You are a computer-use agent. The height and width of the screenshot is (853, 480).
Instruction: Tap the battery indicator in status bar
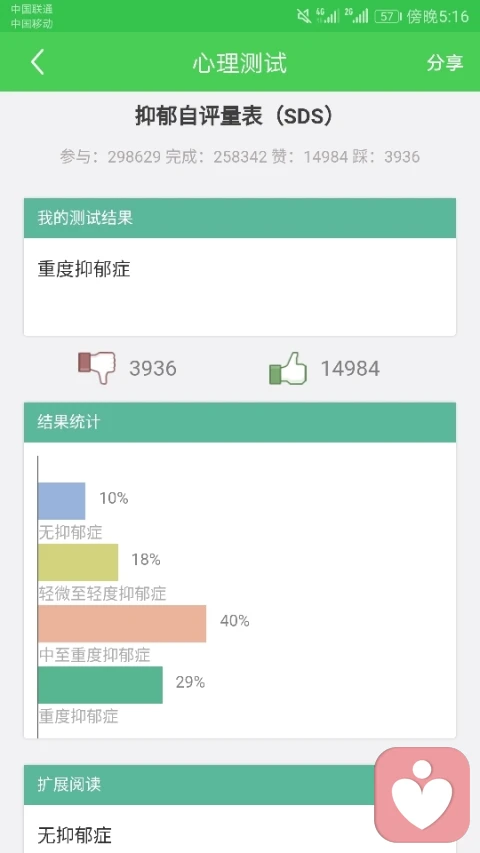(387, 16)
